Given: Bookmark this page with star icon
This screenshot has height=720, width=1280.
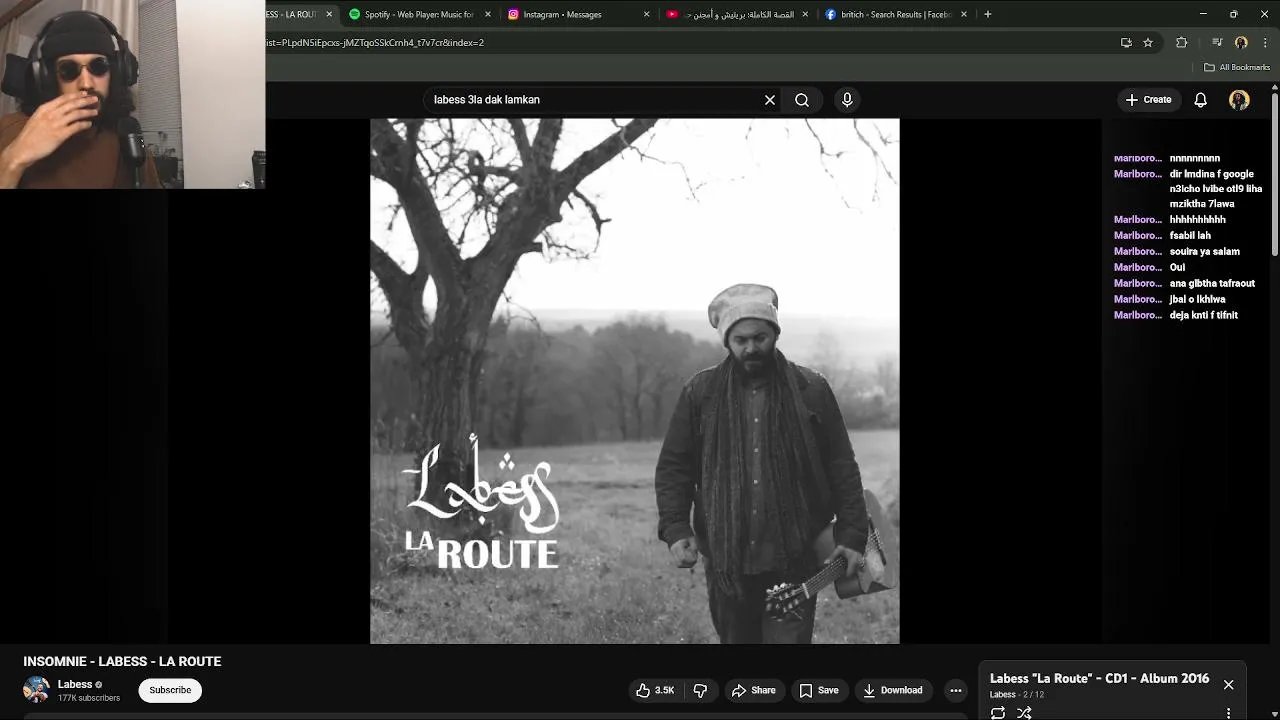Looking at the screenshot, I should point(1148,43).
